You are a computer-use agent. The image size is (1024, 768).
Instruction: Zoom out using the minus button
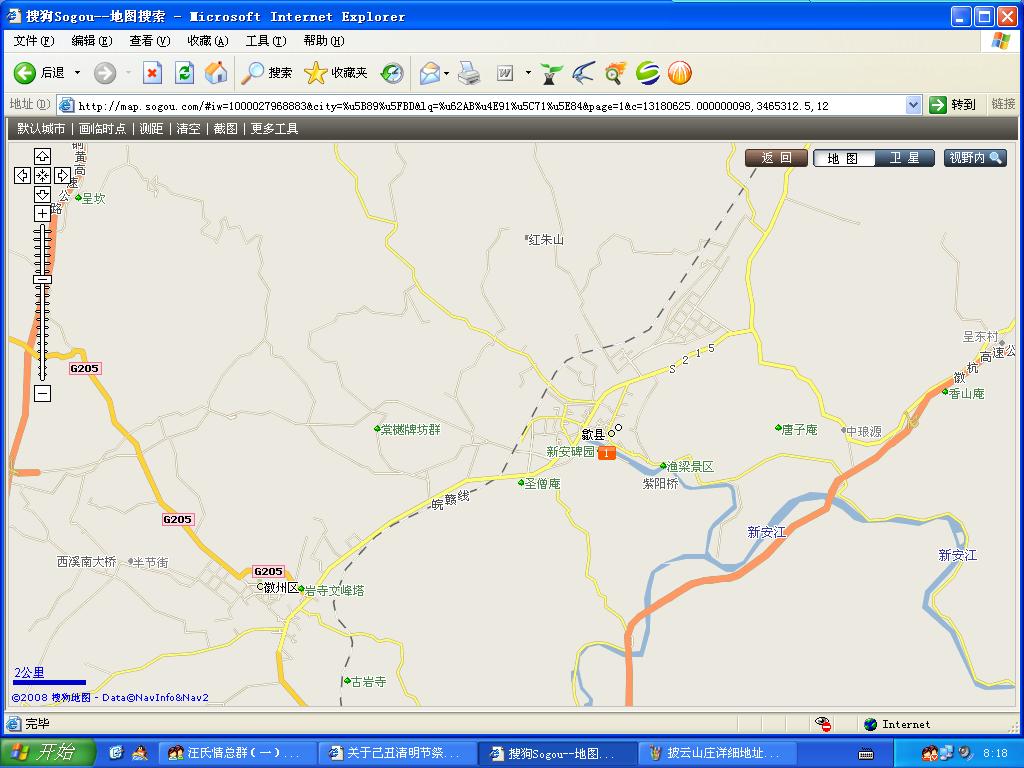(x=42, y=394)
